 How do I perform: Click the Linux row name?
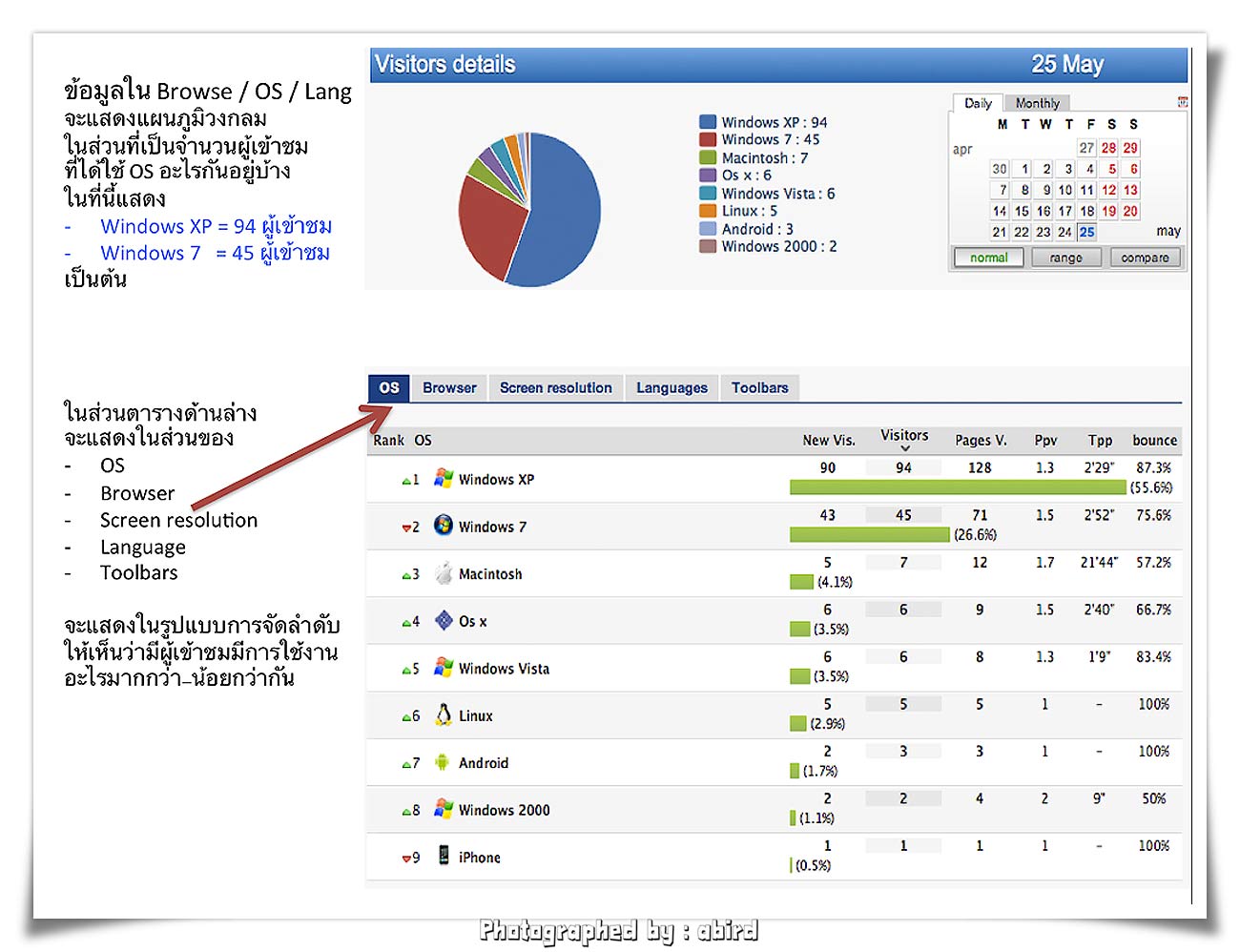(475, 716)
